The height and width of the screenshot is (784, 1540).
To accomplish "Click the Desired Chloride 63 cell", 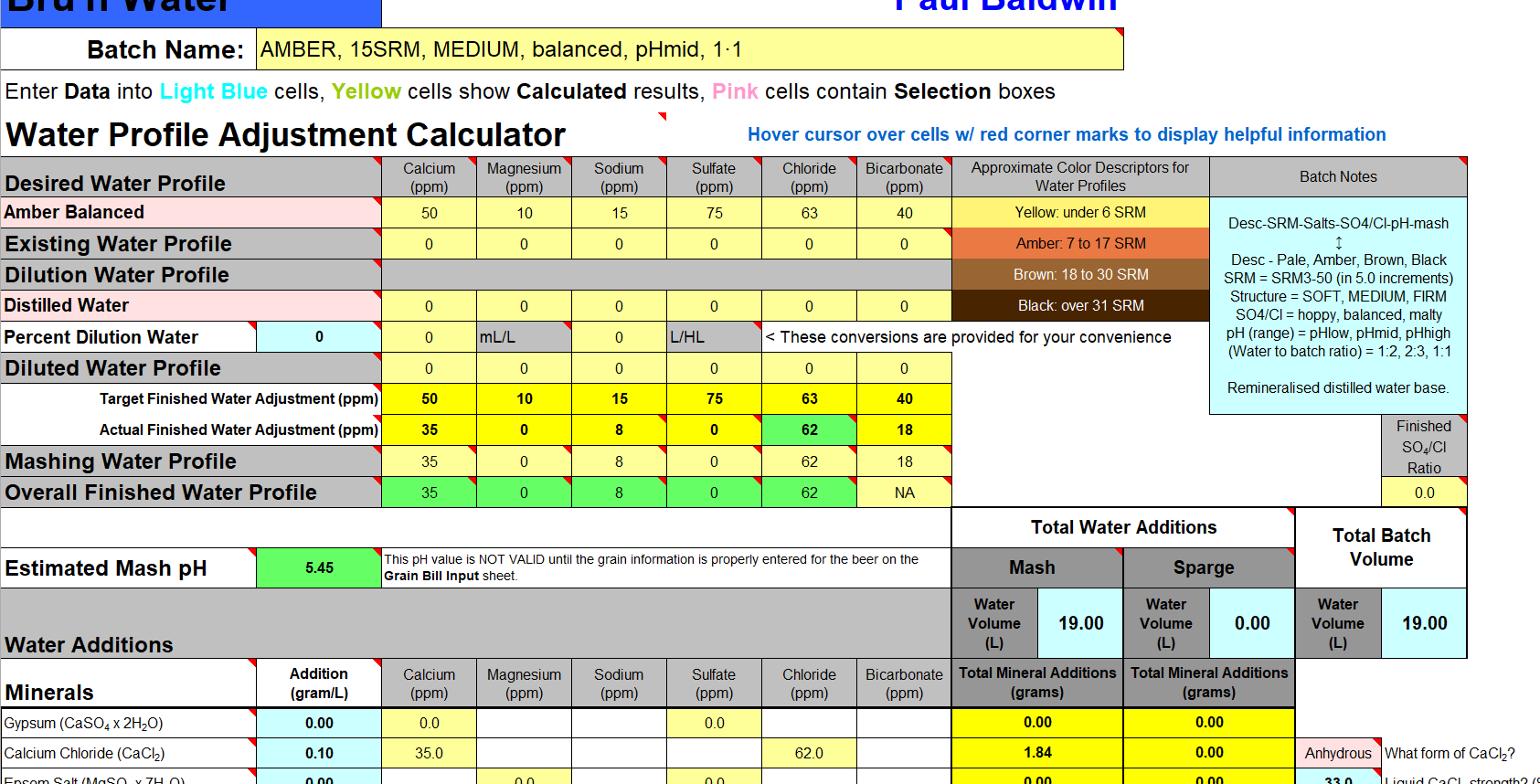I will point(809,213).
